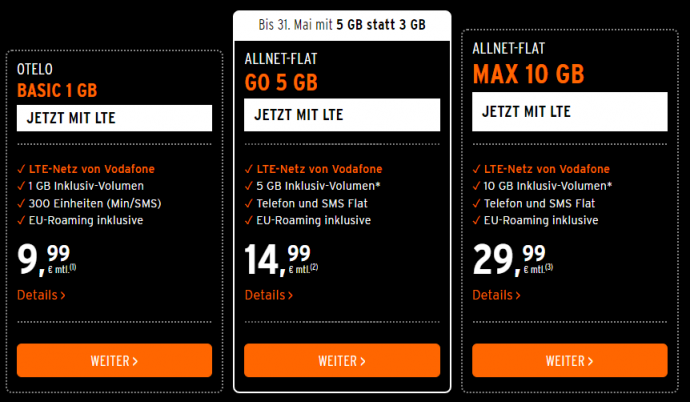Screen dimensions: 690x402
Task: Click footnote (1) next to 9,99 price
Action: [x=73, y=267]
